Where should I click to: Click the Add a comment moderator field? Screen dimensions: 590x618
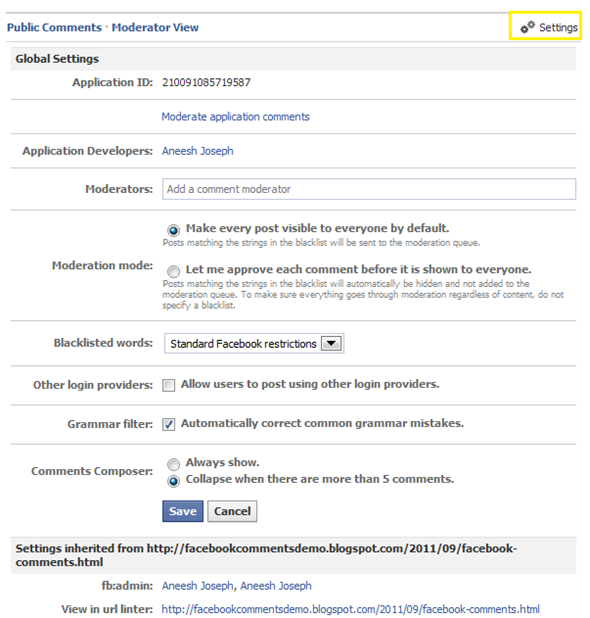pyautogui.click(x=369, y=189)
